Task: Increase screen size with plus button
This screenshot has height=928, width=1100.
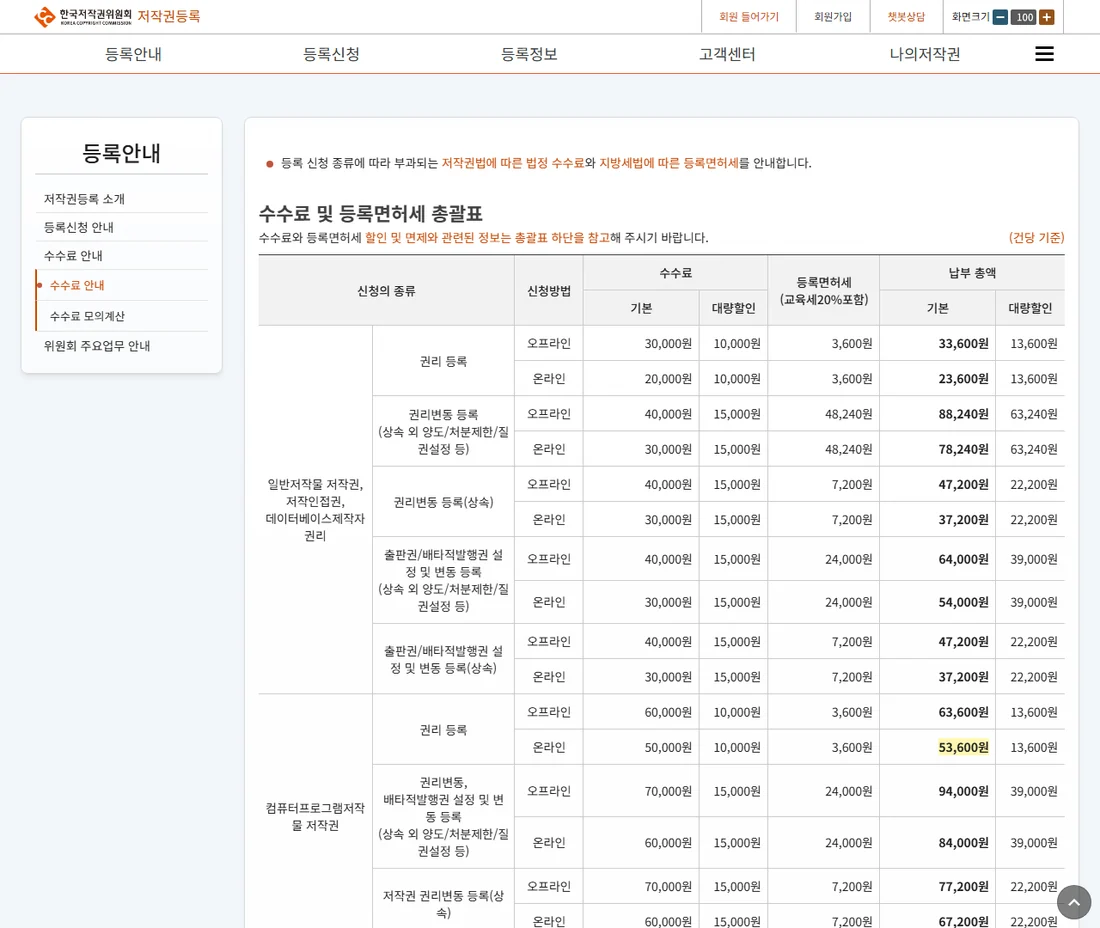Action: tap(1047, 17)
